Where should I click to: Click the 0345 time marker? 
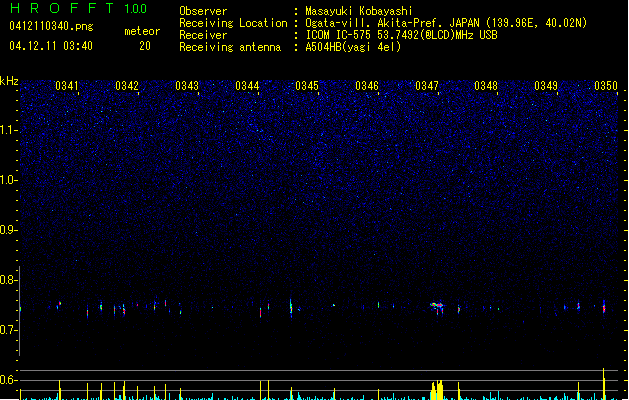coord(307,86)
